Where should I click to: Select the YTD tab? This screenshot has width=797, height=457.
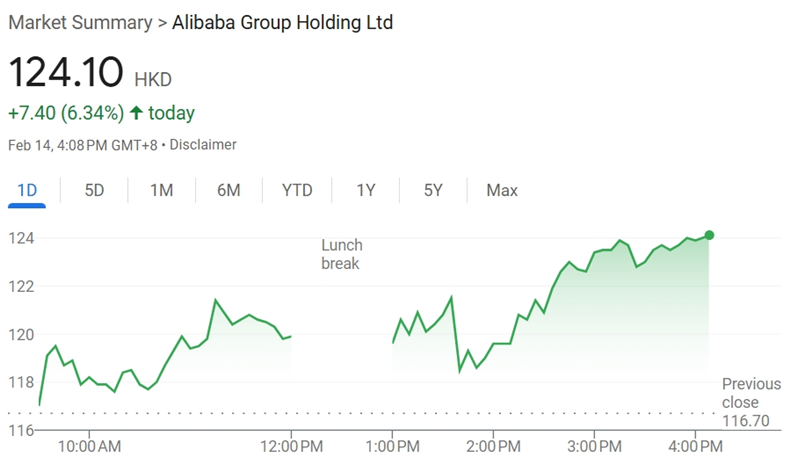coord(297,191)
